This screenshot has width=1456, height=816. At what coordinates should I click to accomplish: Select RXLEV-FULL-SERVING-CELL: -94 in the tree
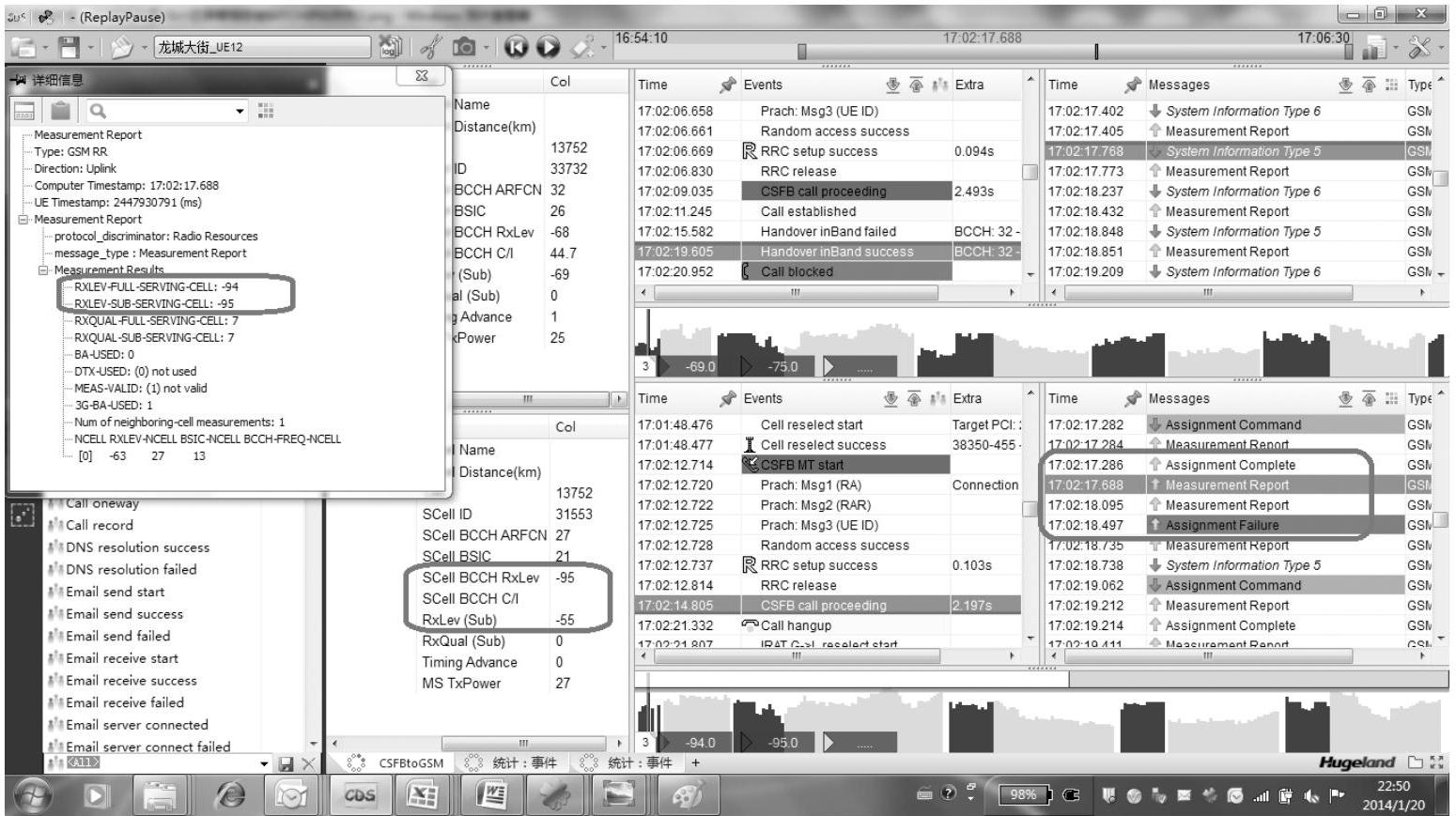tap(156, 287)
